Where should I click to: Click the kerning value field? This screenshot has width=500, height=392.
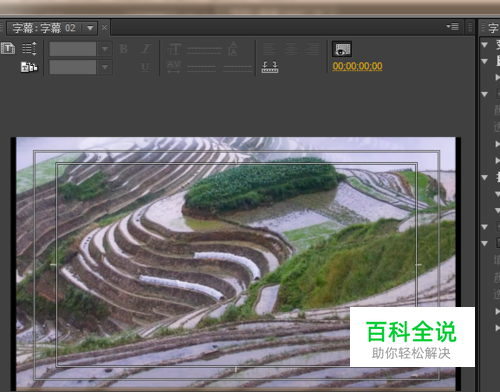click(x=201, y=68)
